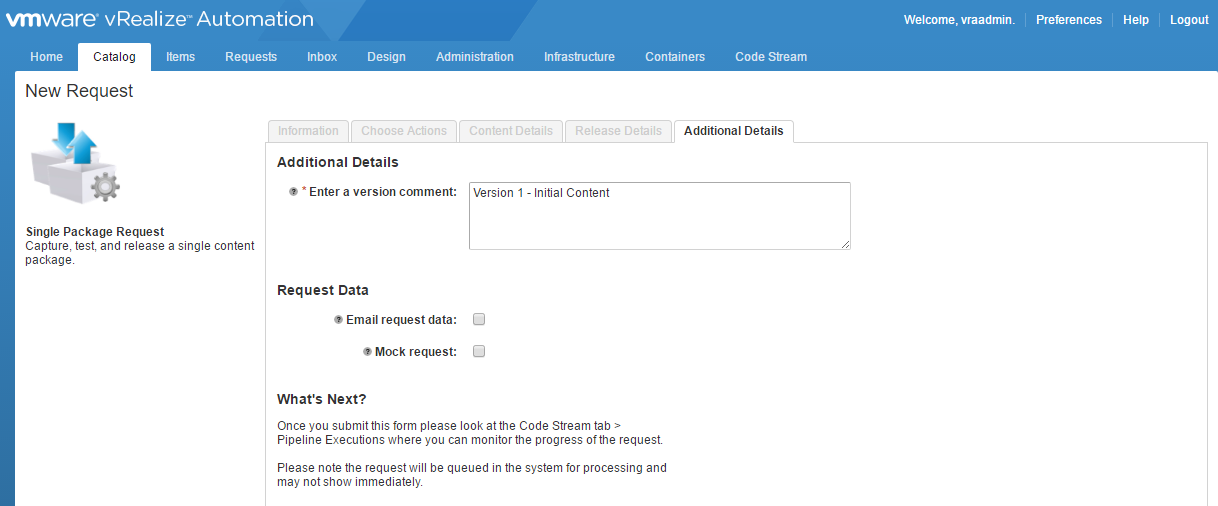Image resolution: width=1218 pixels, height=506 pixels.
Task: Open the Requests tab
Action: click(251, 57)
